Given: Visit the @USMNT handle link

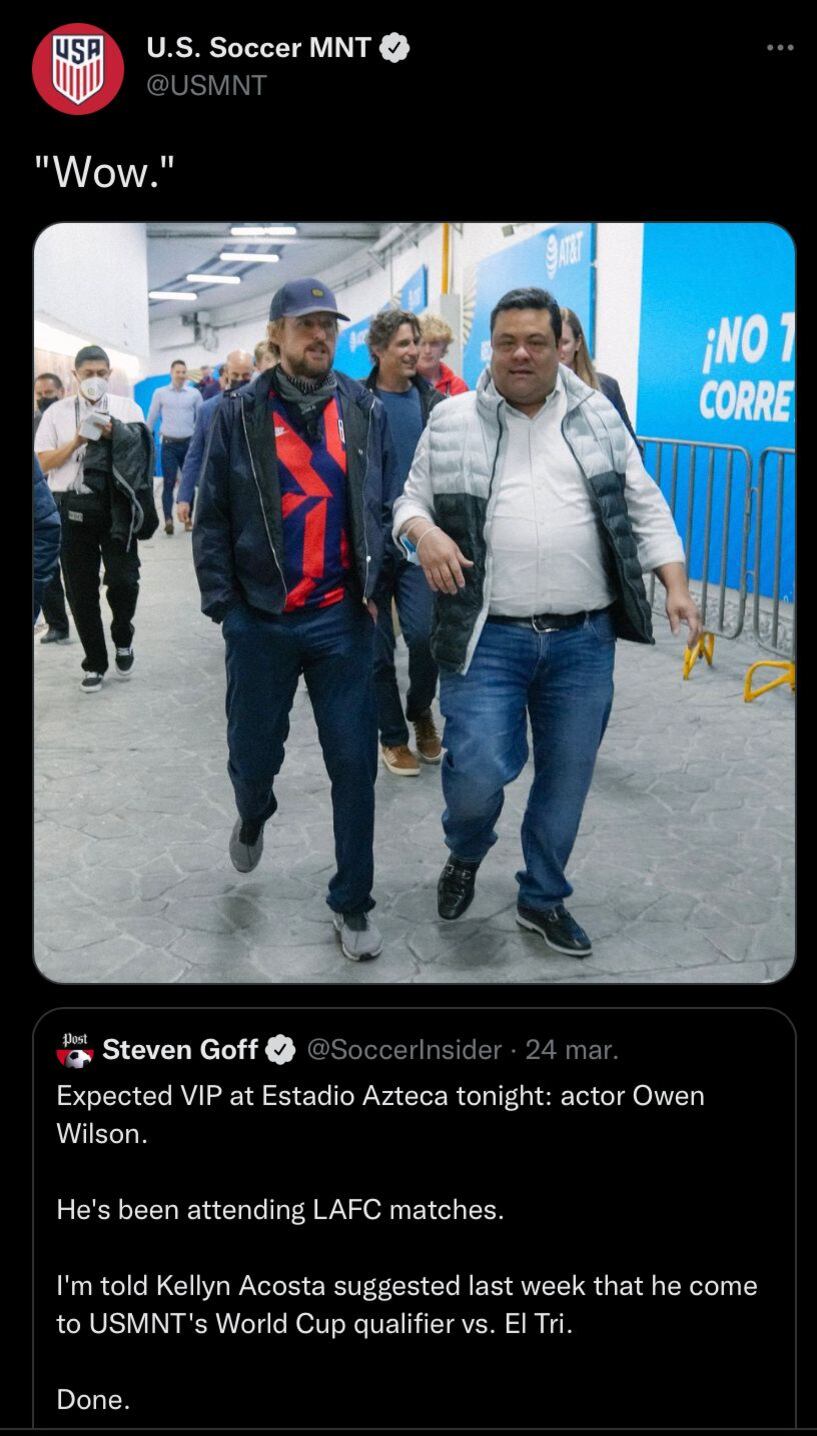Looking at the screenshot, I should tap(207, 86).
